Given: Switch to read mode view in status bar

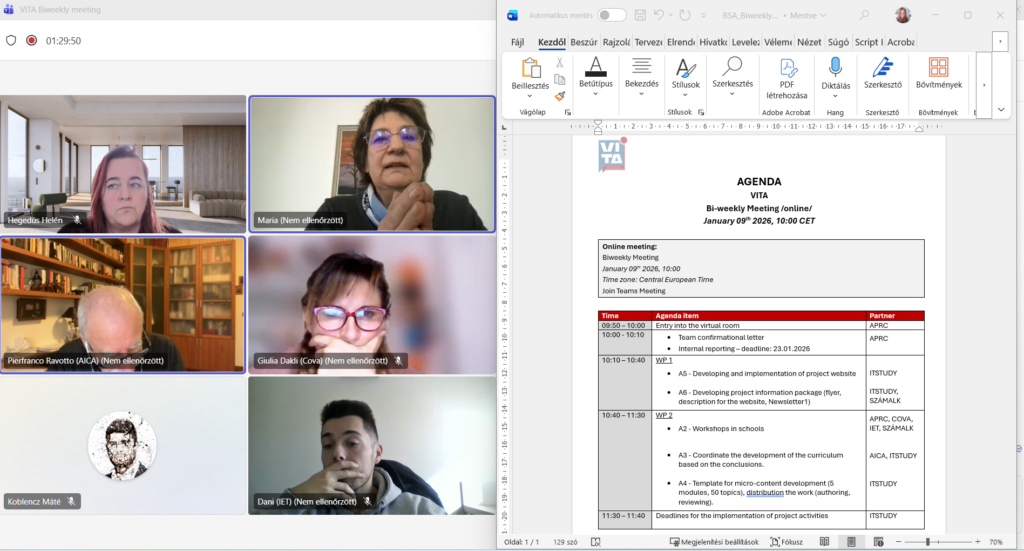Looking at the screenshot, I should [x=824, y=542].
